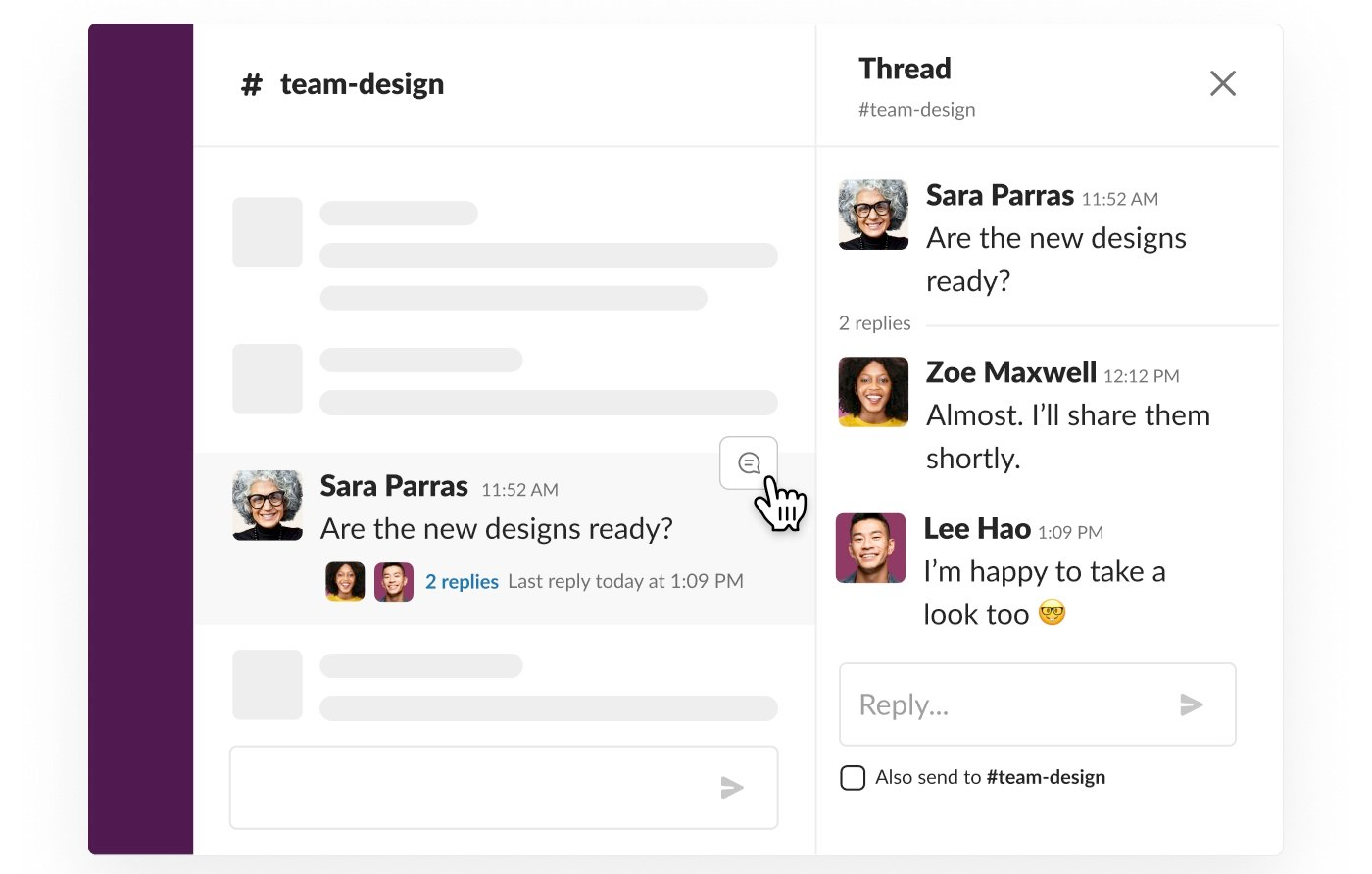Click the hash icon beside team-design
Image resolution: width=1372 pixels, height=874 pixels.
[x=252, y=85]
